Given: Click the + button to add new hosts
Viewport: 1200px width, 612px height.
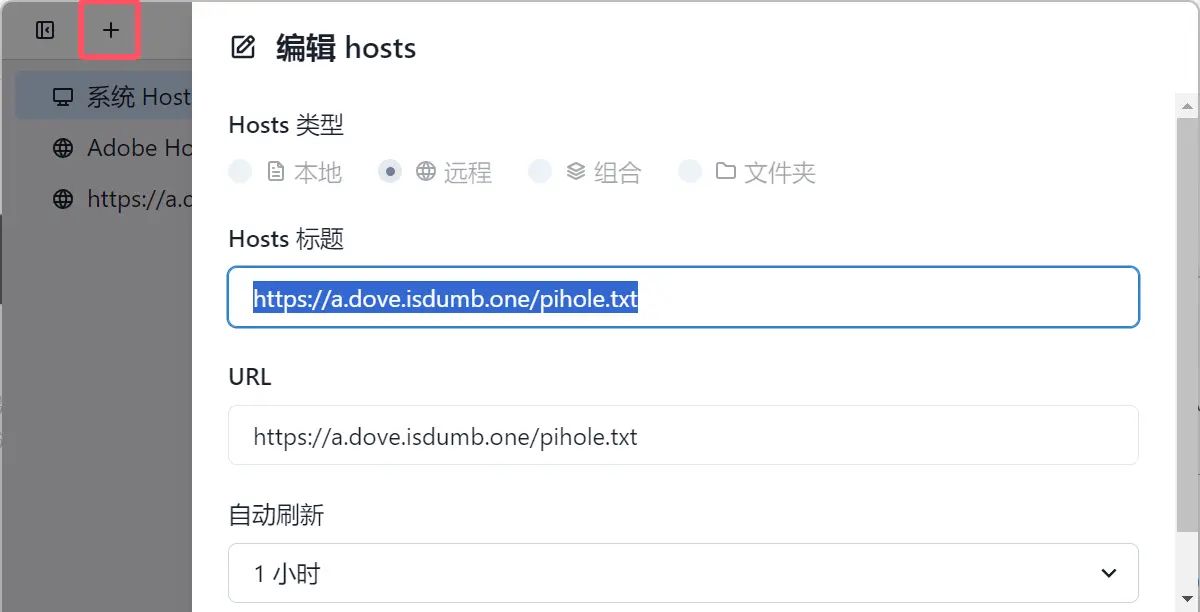Looking at the screenshot, I should pos(109,30).
